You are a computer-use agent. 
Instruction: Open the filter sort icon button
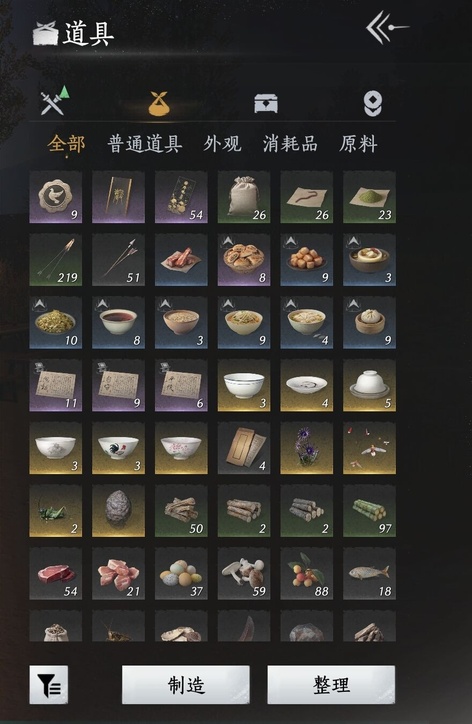[x=49, y=685]
